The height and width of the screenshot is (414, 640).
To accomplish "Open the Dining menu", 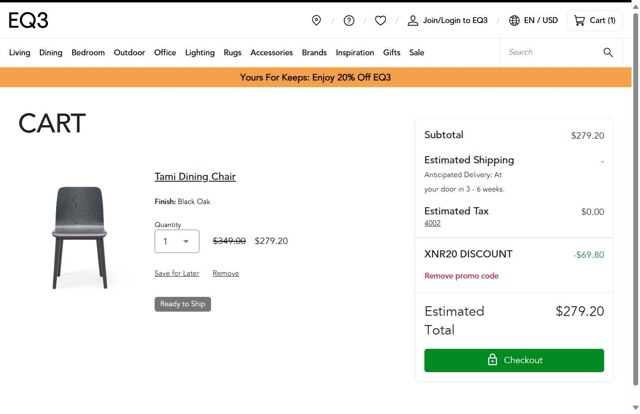I will (x=51, y=52).
